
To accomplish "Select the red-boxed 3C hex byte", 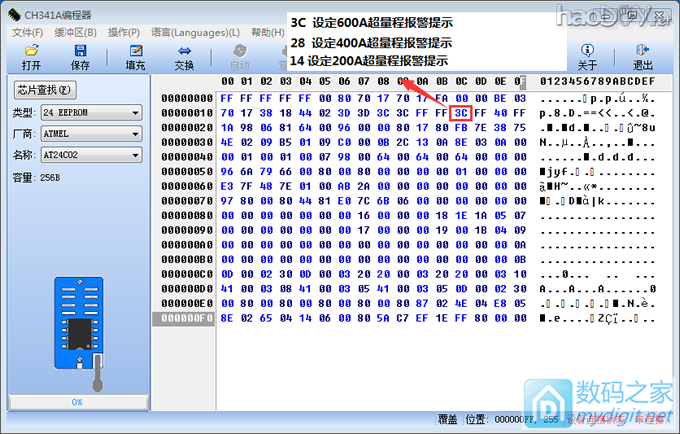I will click(x=461, y=114).
